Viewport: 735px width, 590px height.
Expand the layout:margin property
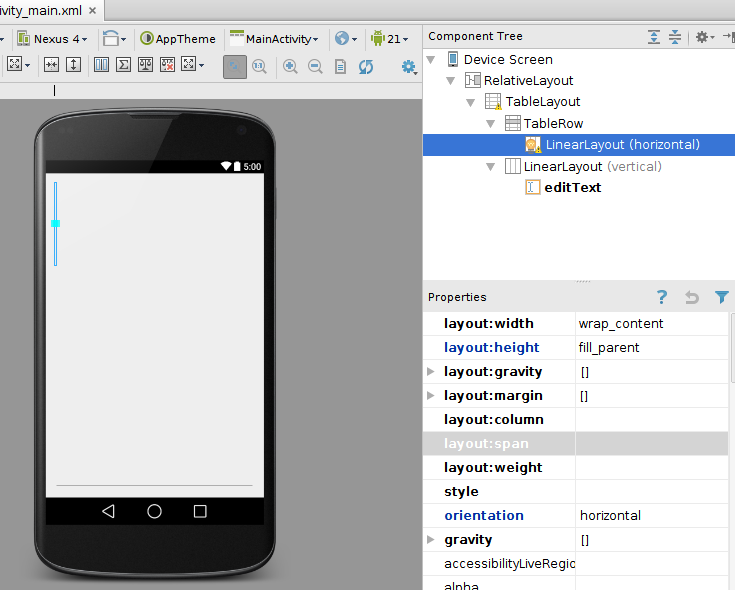[x=431, y=396]
